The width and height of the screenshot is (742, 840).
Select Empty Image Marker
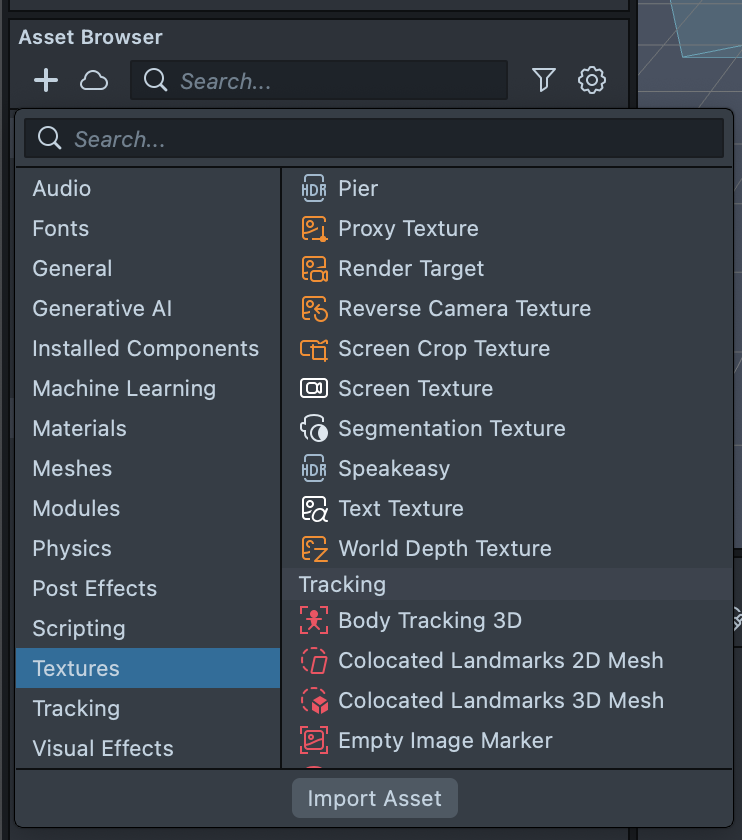click(445, 740)
